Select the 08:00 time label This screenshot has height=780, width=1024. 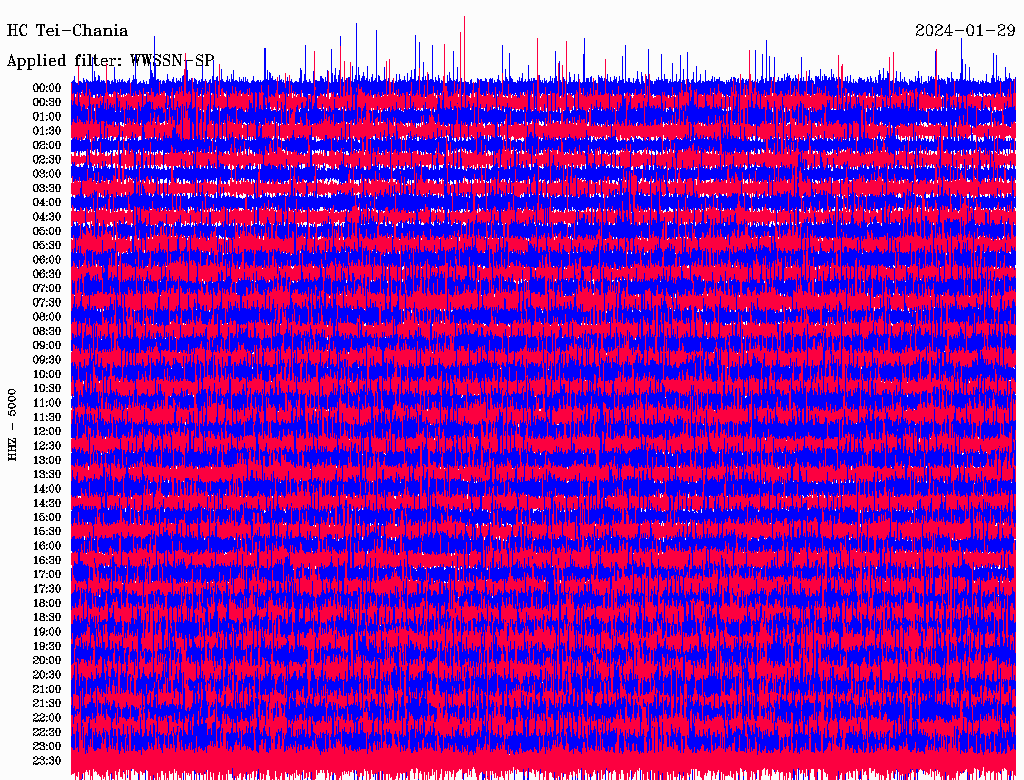coord(47,317)
